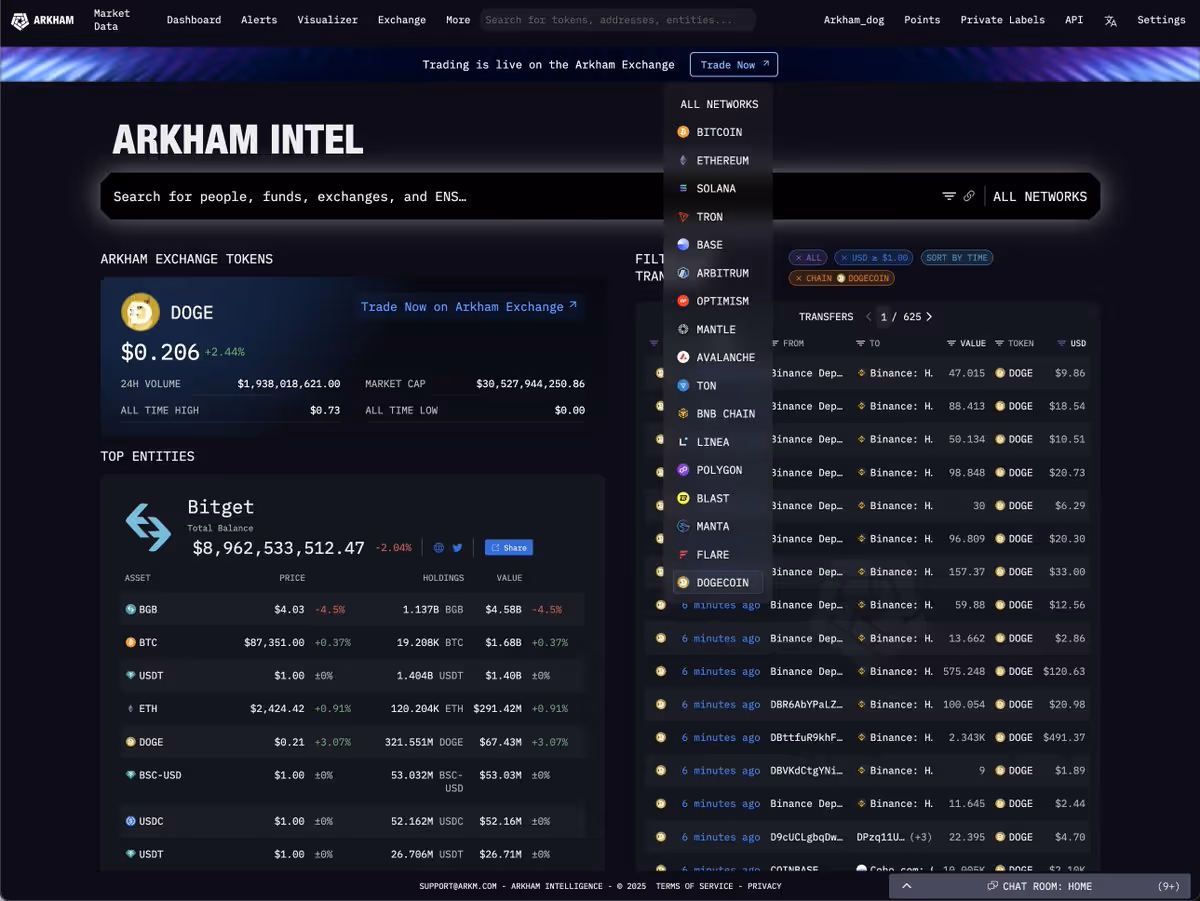The image size is (1200, 901).
Task: Select Linea in the networks dropdown
Action: [718, 442]
